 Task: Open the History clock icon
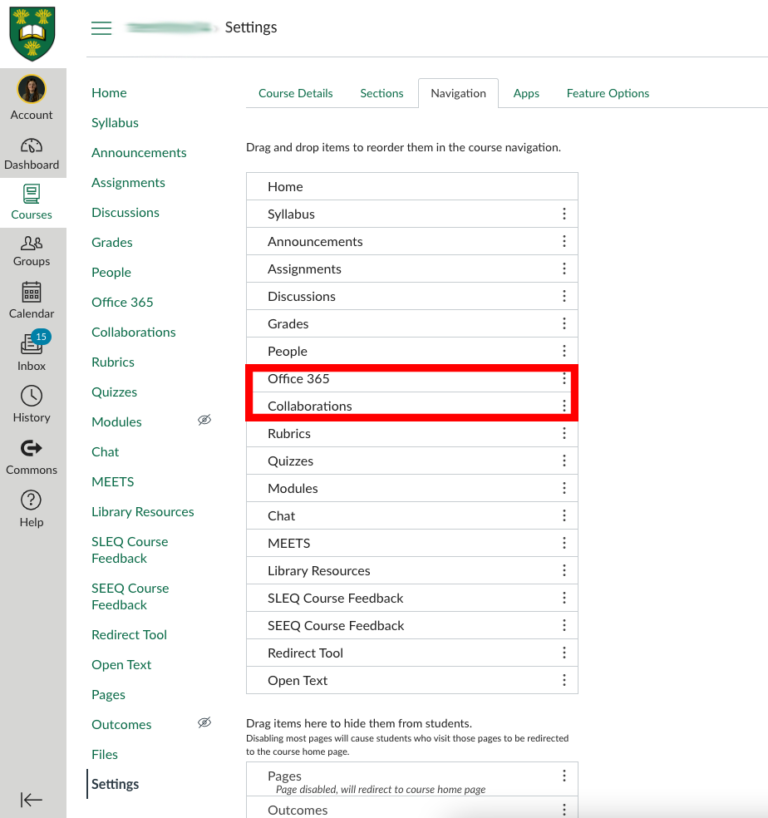tap(32, 397)
